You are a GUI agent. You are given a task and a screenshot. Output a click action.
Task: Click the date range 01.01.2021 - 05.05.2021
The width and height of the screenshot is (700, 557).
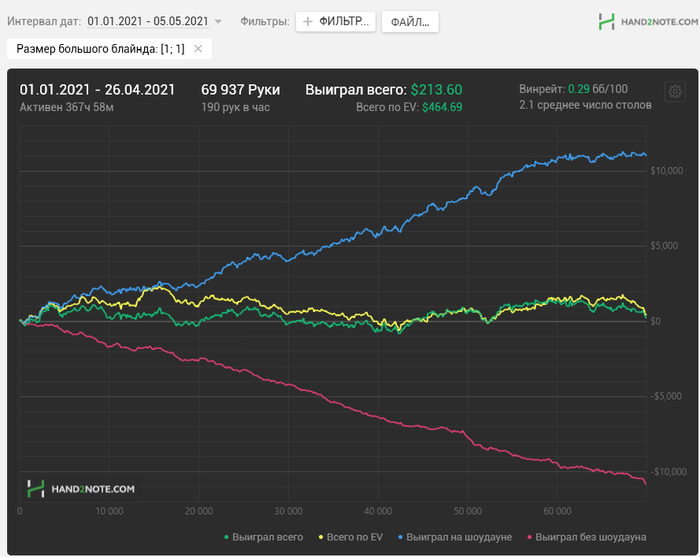click(x=148, y=21)
